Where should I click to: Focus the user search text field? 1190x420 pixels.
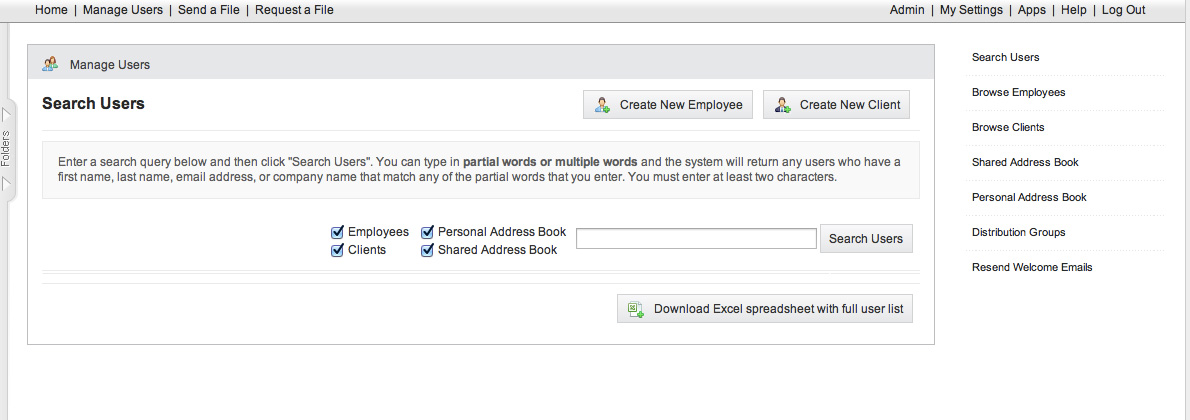tap(696, 238)
